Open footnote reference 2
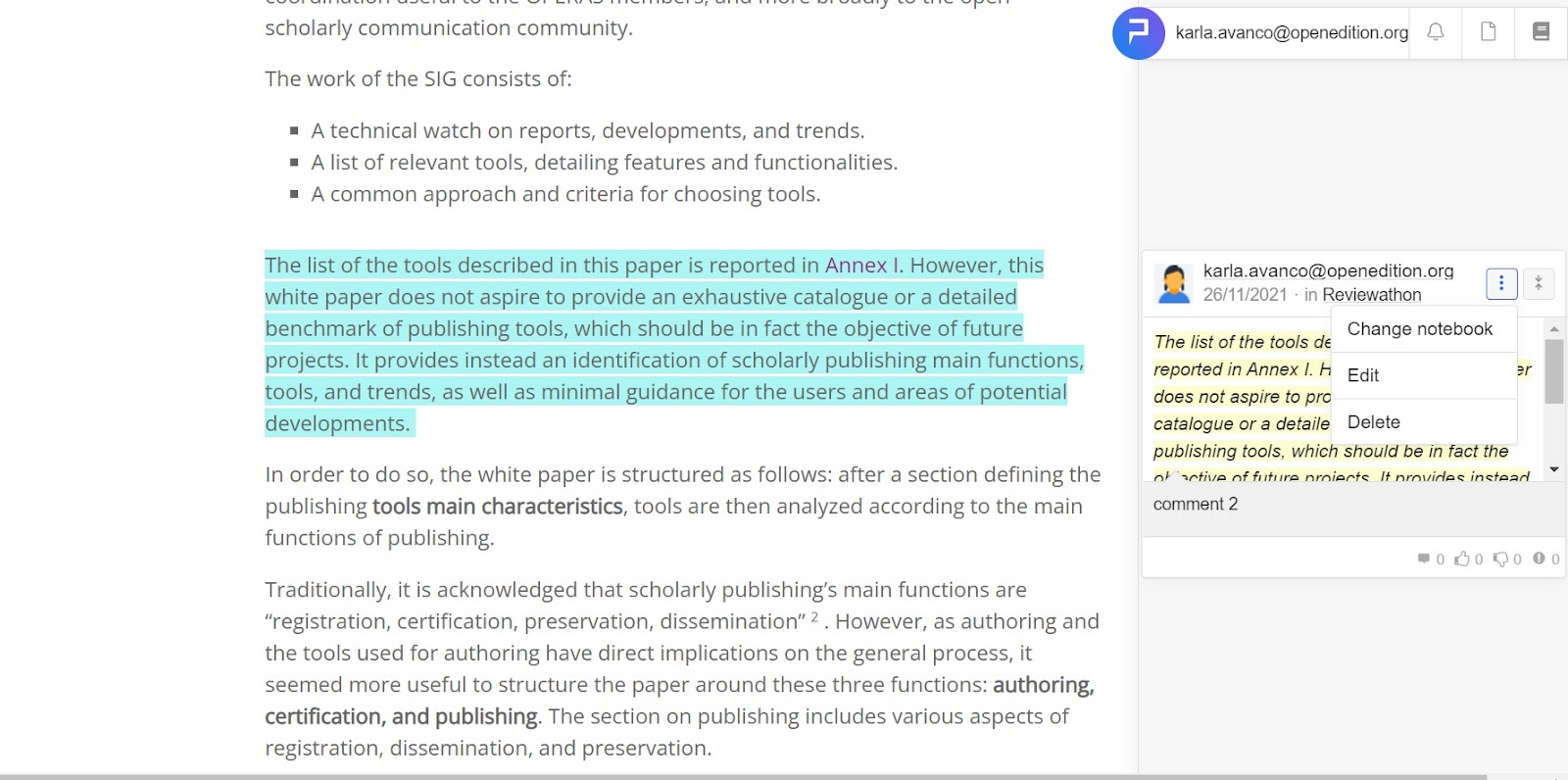 point(814,616)
